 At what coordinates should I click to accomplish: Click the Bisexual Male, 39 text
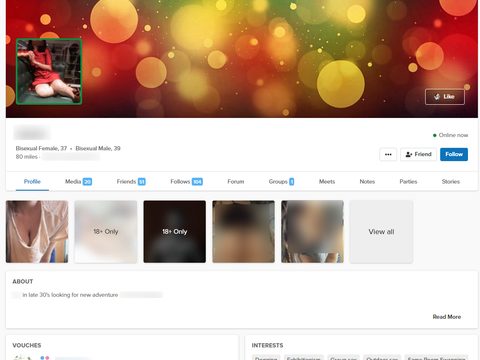coord(98,148)
